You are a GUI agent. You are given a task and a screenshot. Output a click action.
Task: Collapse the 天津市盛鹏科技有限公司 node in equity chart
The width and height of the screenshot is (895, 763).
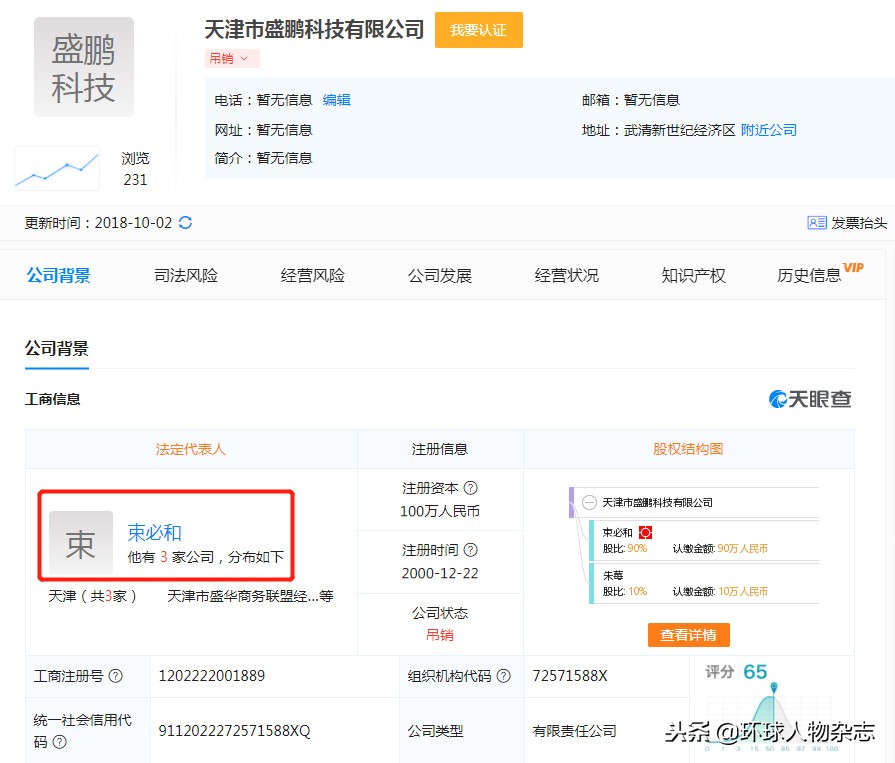pyautogui.click(x=590, y=502)
